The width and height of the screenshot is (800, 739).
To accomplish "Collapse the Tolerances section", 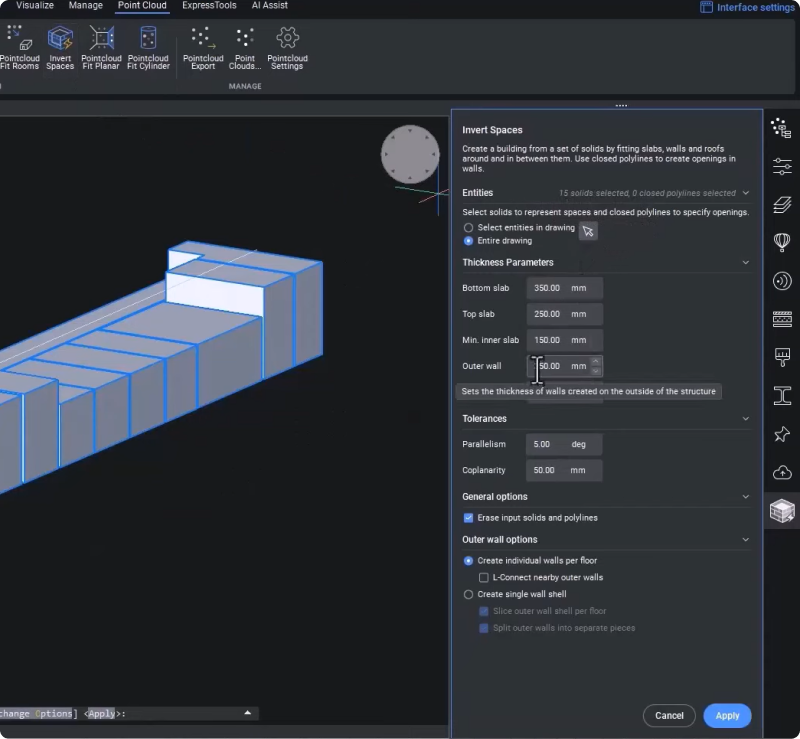I will (745, 419).
